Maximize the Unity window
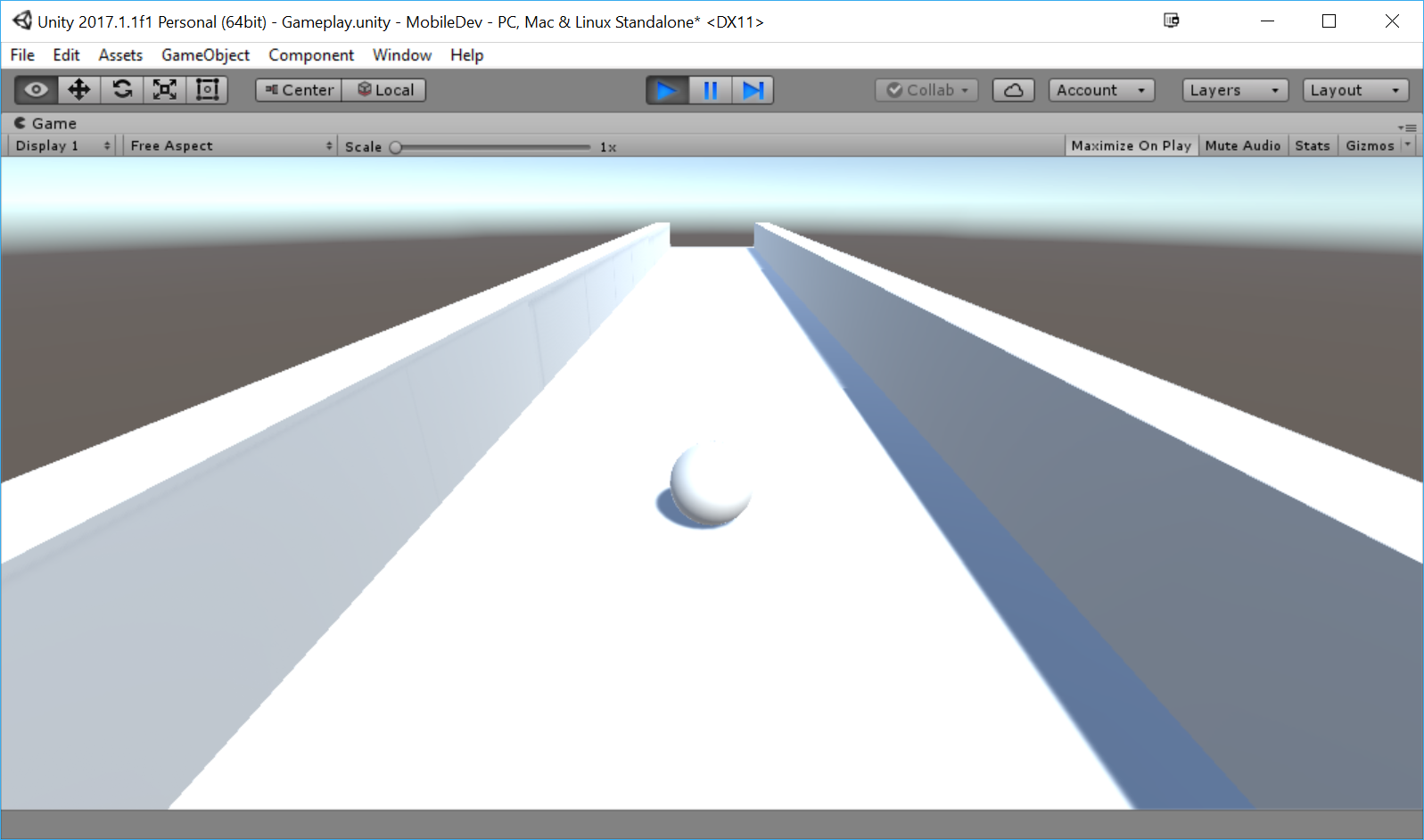This screenshot has height=840, width=1424. pos(1329,21)
